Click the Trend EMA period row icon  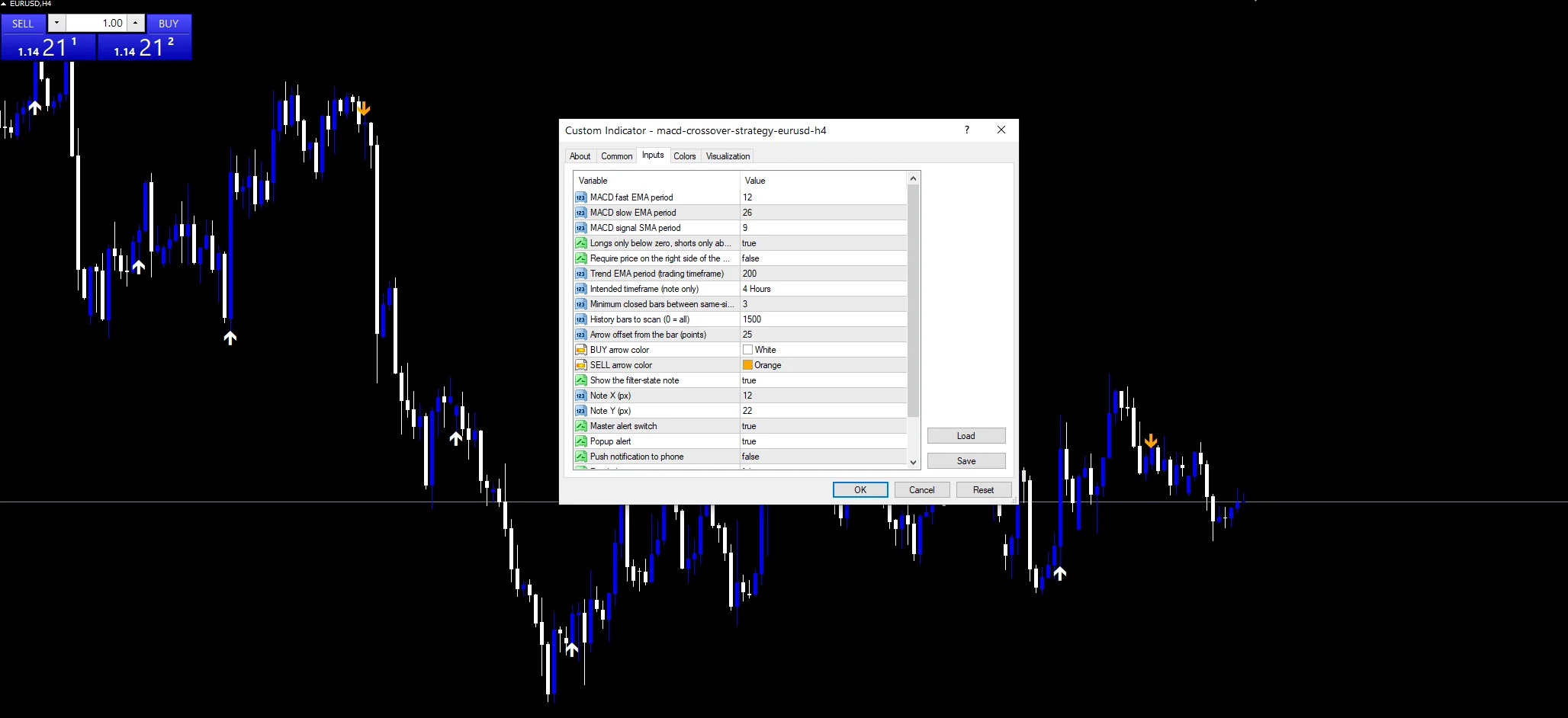pyautogui.click(x=581, y=274)
